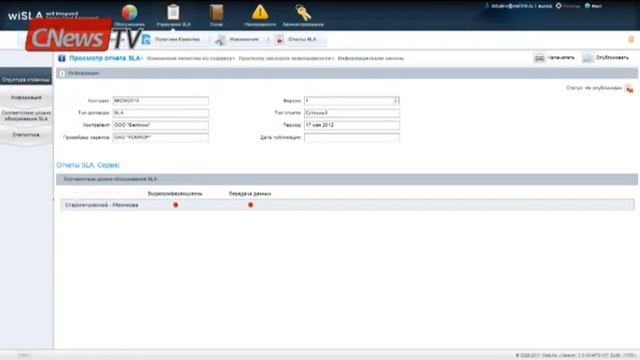
Task: Click the logout link next to the email
Action: tap(545, 6)
